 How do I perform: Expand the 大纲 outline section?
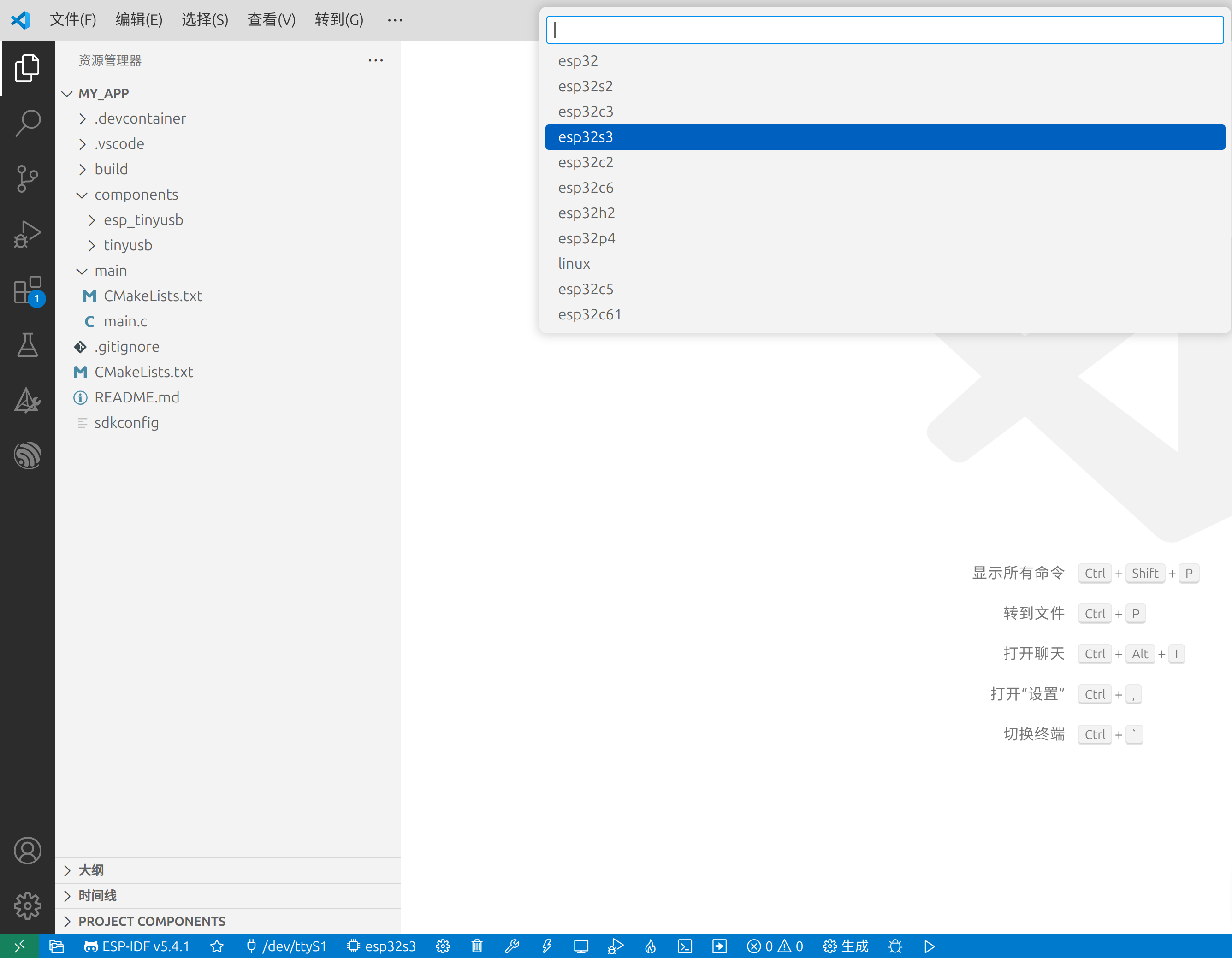click(x=91, y=870)
